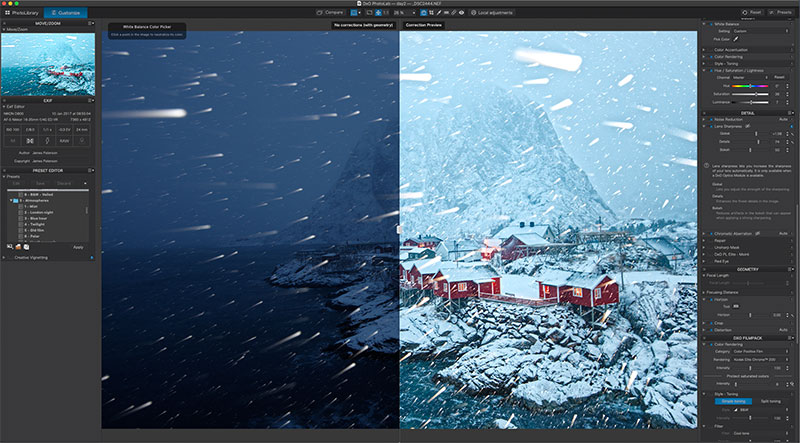Adjust the Saturation slider

750,94
